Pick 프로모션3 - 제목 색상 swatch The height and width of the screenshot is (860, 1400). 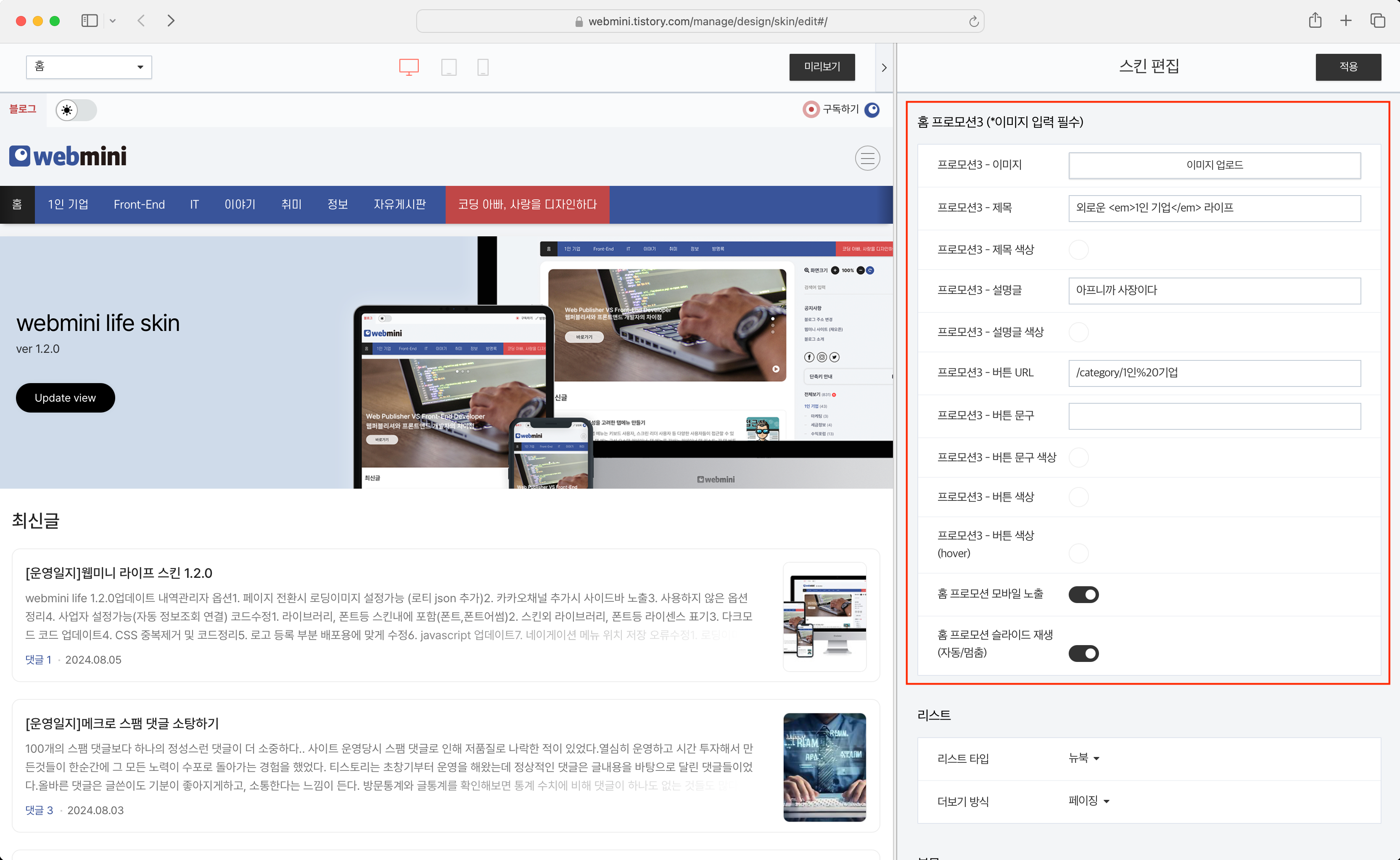(x=1078, y=250)
